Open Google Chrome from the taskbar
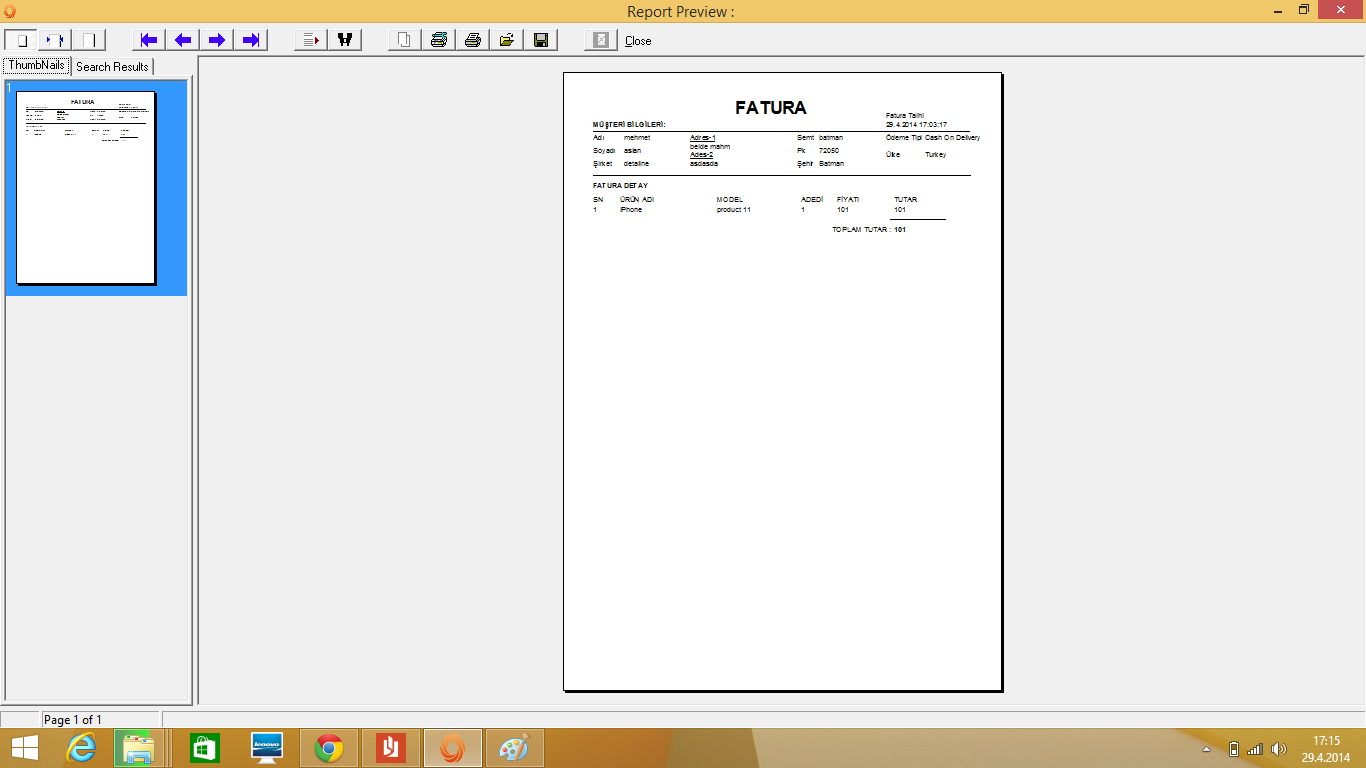Image resolution: width=1366 pixels, height=768 pixels. click(x=329, y=748)
